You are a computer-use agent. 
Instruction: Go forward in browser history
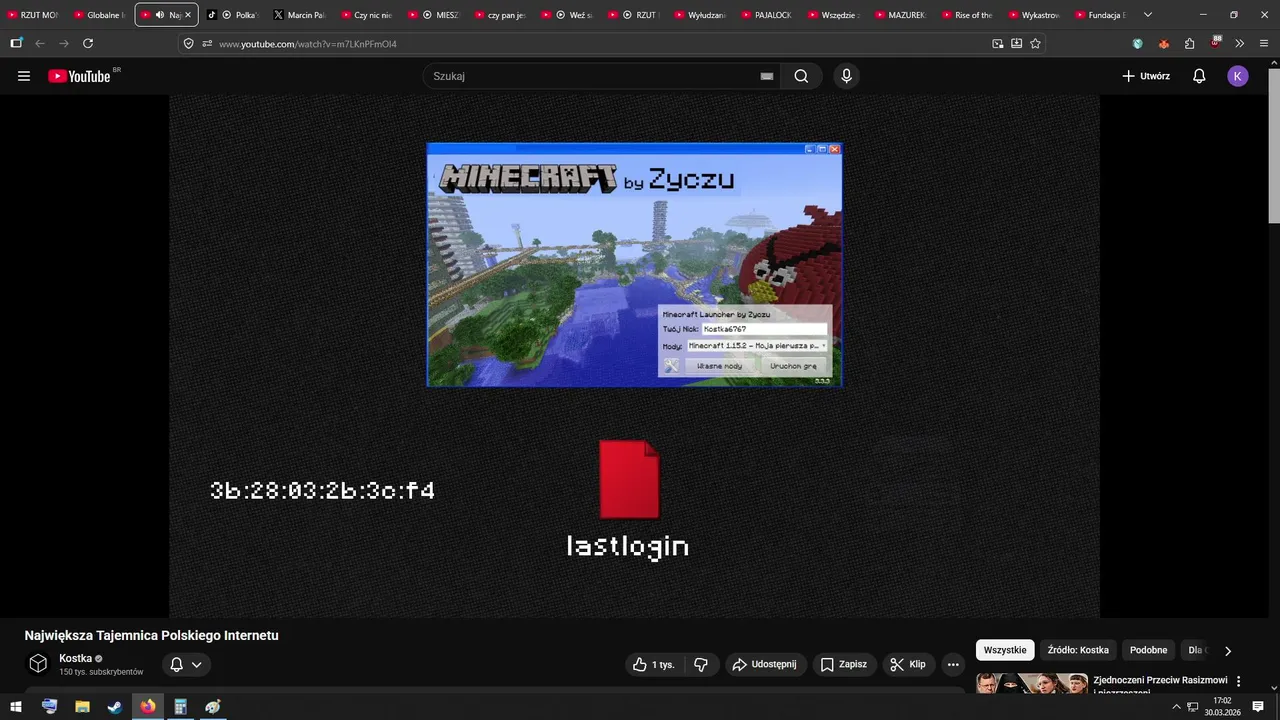pyautogui.click(x=64, y=44)
